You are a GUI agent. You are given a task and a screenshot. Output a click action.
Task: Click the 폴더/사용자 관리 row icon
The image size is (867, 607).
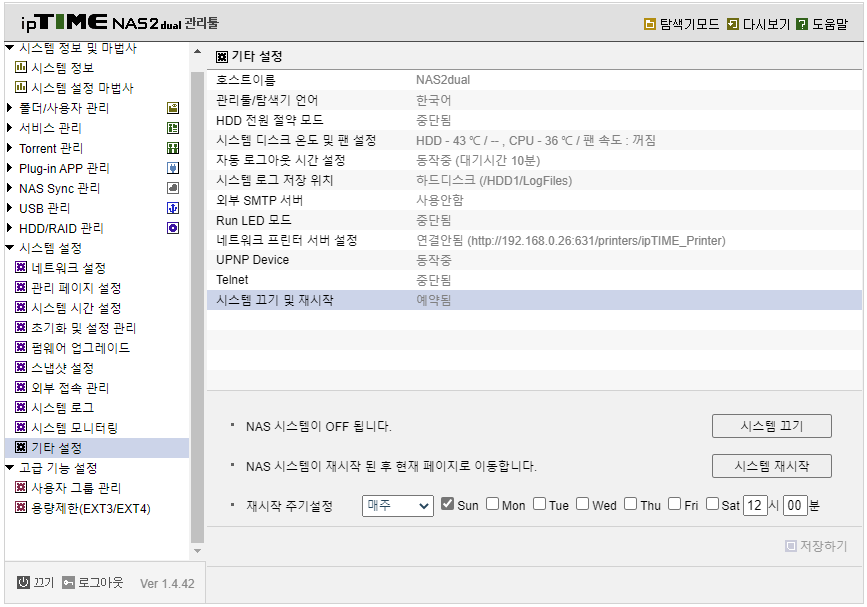click(173, 108)
